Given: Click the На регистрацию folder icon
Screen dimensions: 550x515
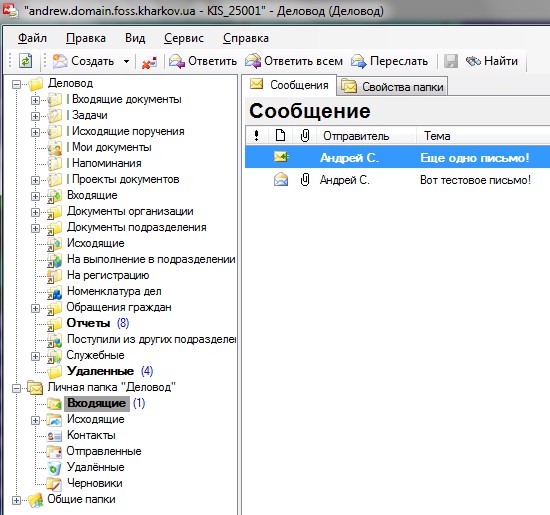Looking at the screenshot, I should click(55, 276).
